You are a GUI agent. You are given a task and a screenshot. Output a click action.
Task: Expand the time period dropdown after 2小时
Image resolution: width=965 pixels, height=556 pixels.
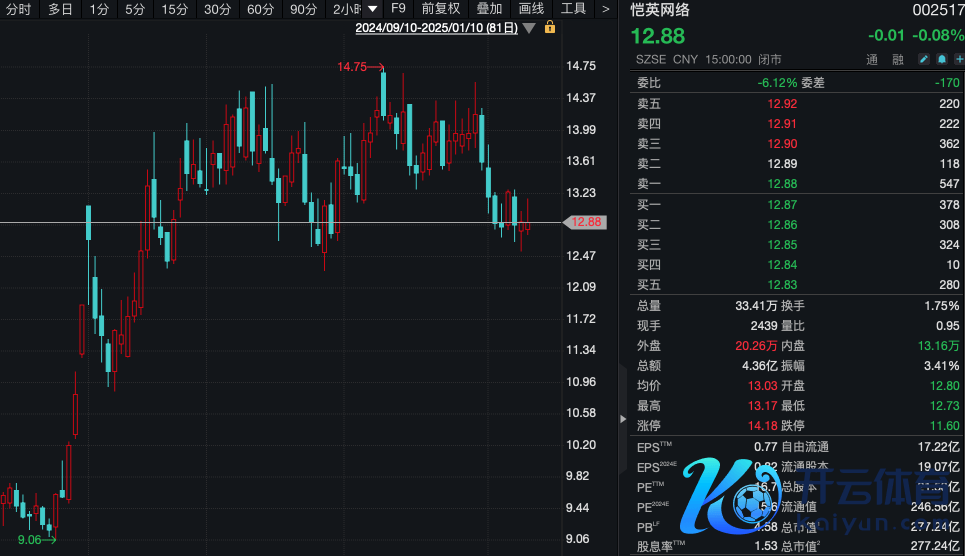pyautogui.click(x=372, y=9)
